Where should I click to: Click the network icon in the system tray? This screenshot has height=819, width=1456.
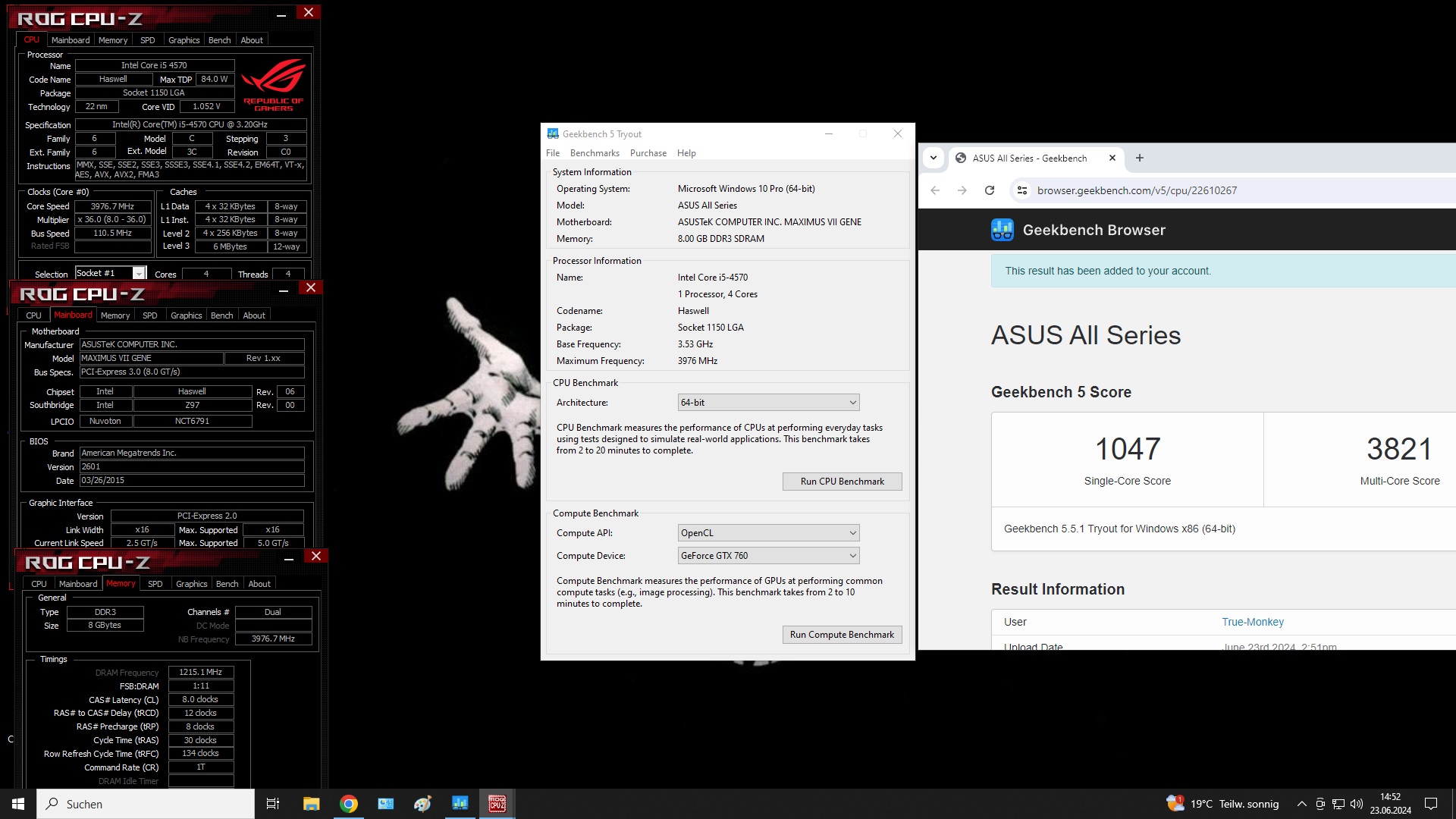coord(1338,804)
